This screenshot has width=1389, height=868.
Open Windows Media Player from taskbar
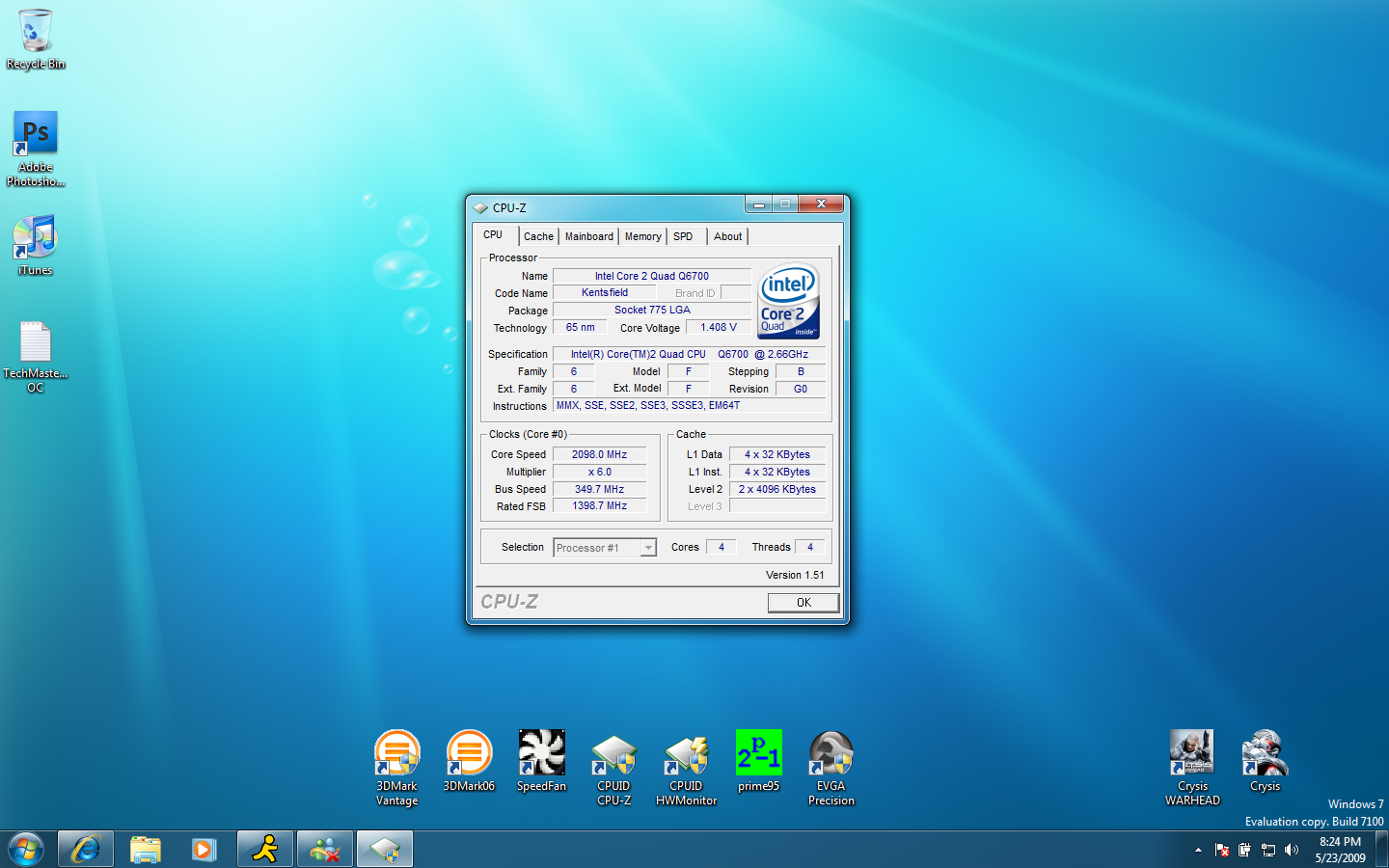[204, 850]
